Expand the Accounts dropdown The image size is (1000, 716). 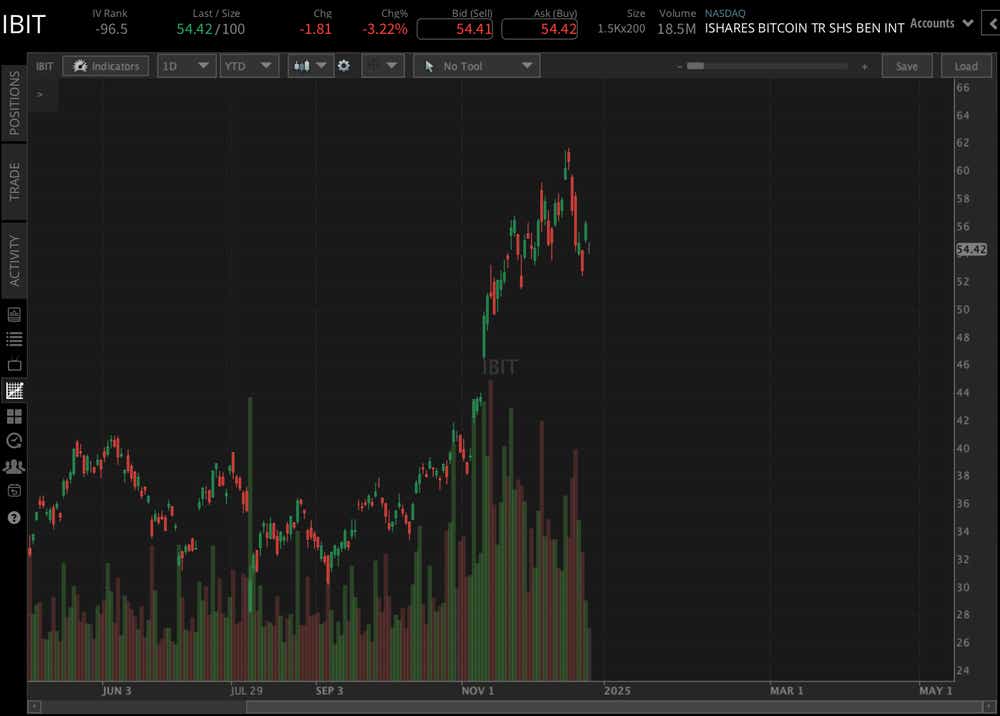pyautogui.click(x=939, y=22)
